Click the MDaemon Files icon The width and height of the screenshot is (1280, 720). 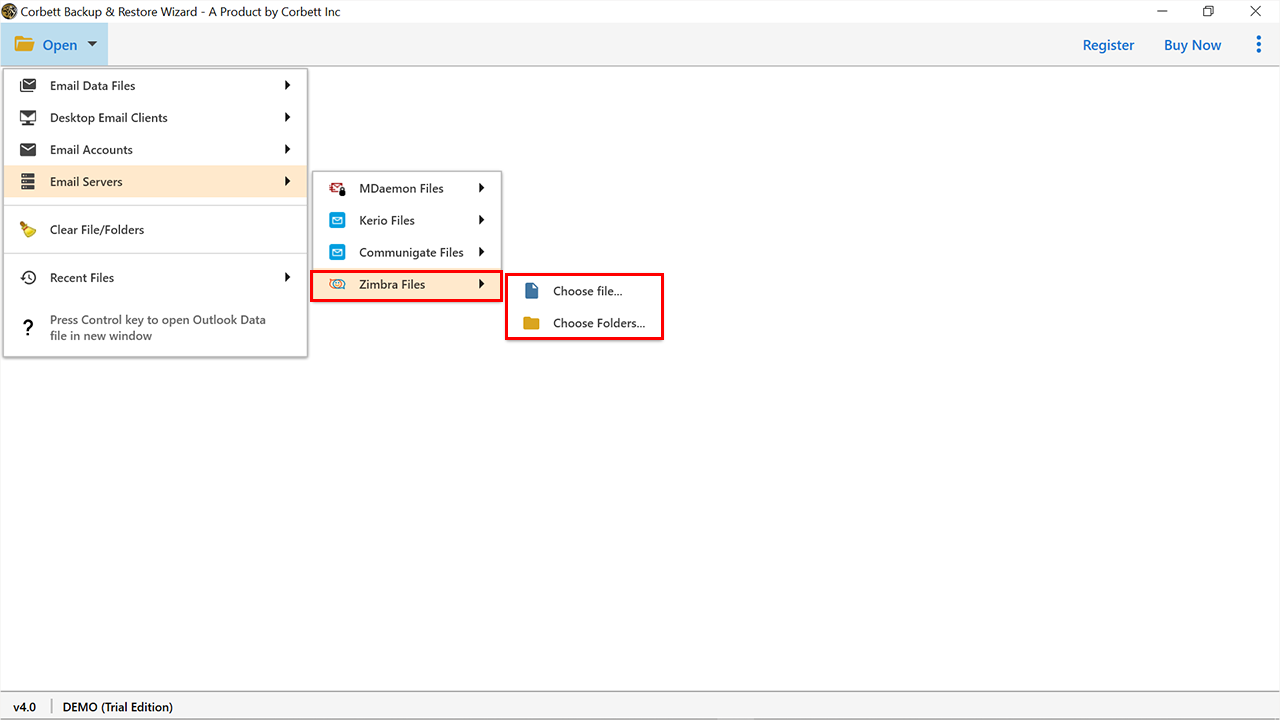tap(338, 188)
